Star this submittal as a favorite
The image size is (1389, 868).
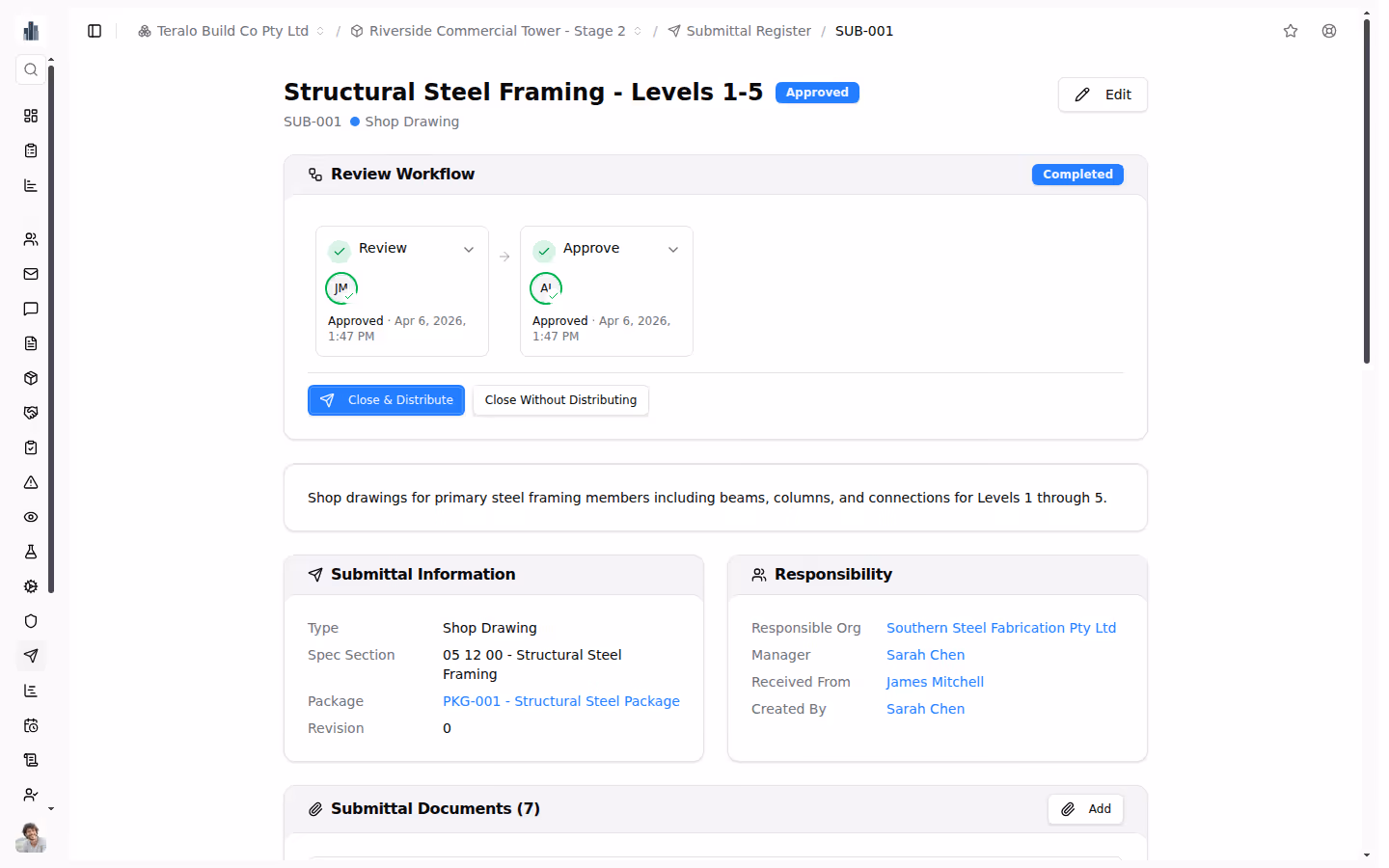[1291, 31]
